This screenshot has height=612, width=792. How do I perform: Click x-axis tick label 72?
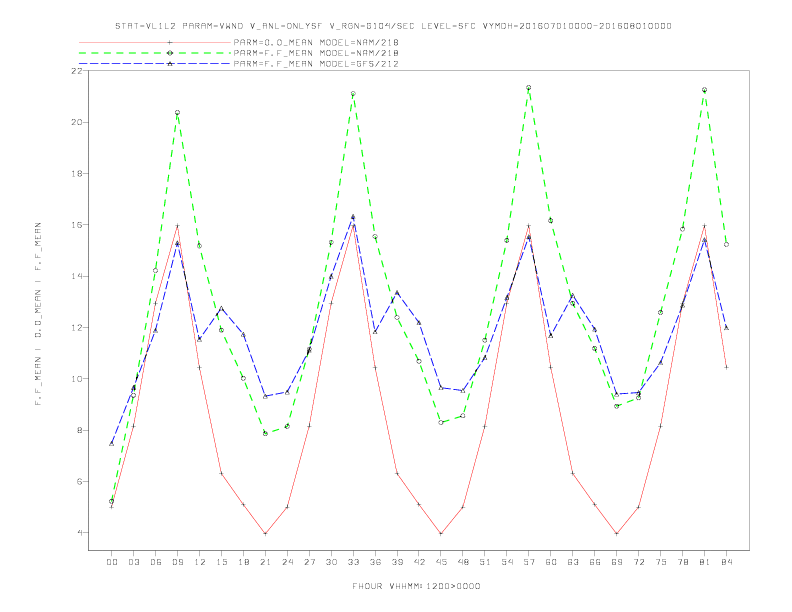click(639, 562)
